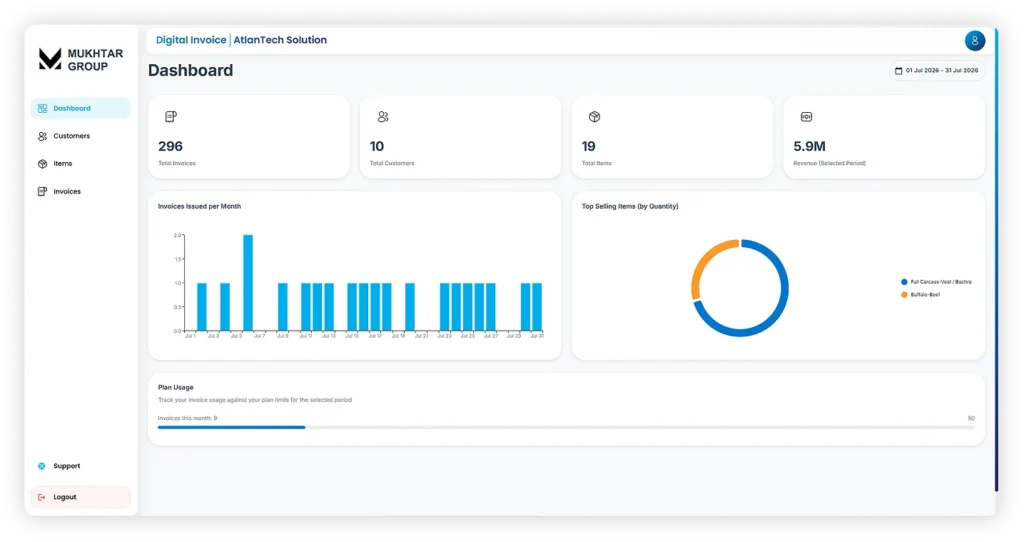Click the plan limit value 50
The width and height of the screenshot is (1024, 542).
pyautogui.click(x=971, y=418)
